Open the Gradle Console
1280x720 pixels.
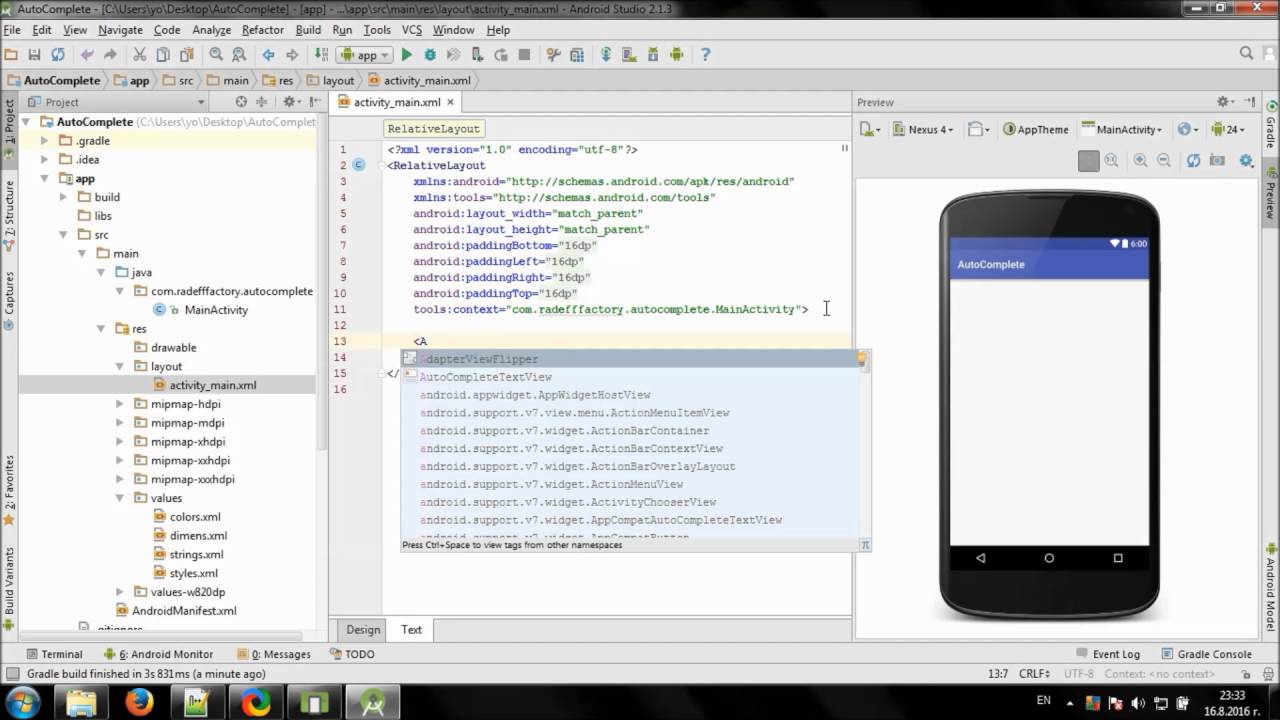tap(1205, 654)
